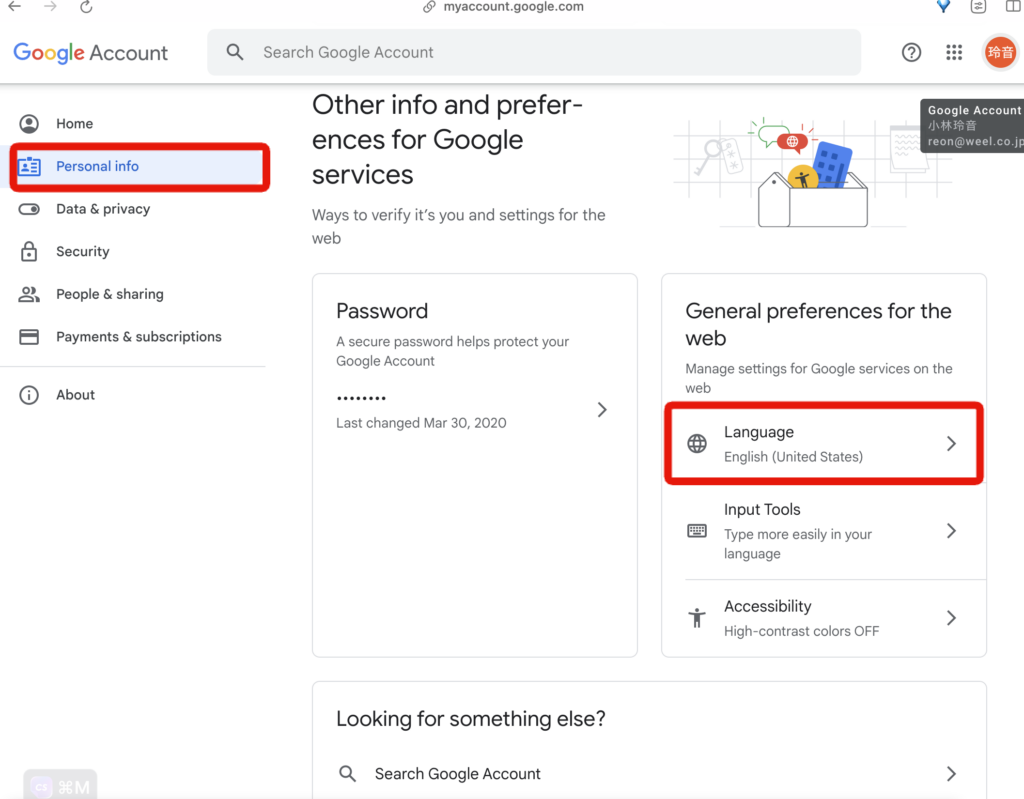Click the Payments credit card icon

click(29, 336)
